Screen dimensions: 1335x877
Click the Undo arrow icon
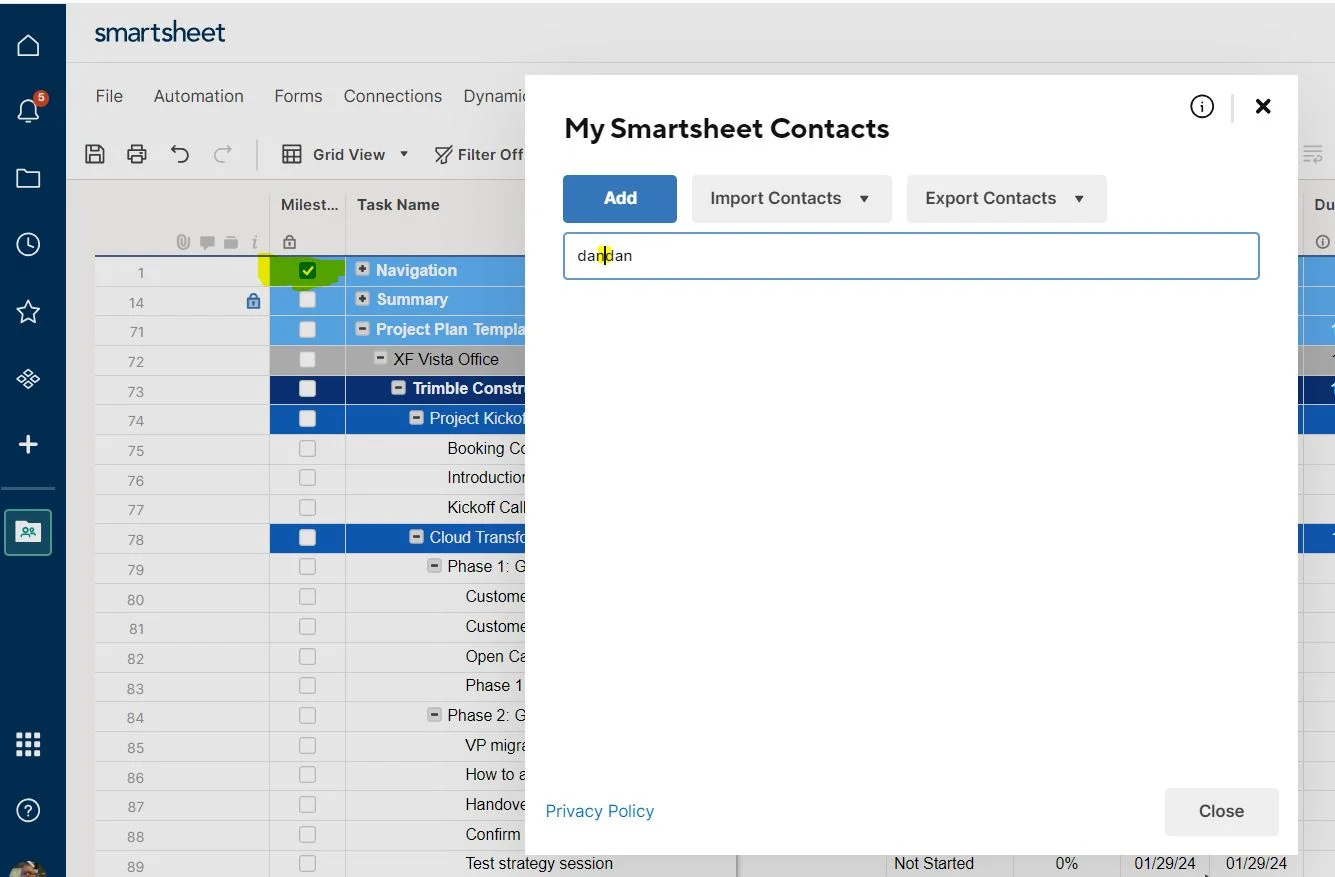pos(180,154)
